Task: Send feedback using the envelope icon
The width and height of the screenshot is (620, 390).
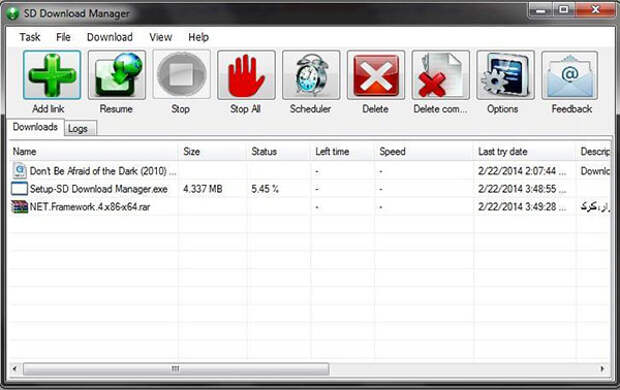Action: [570, 75]
